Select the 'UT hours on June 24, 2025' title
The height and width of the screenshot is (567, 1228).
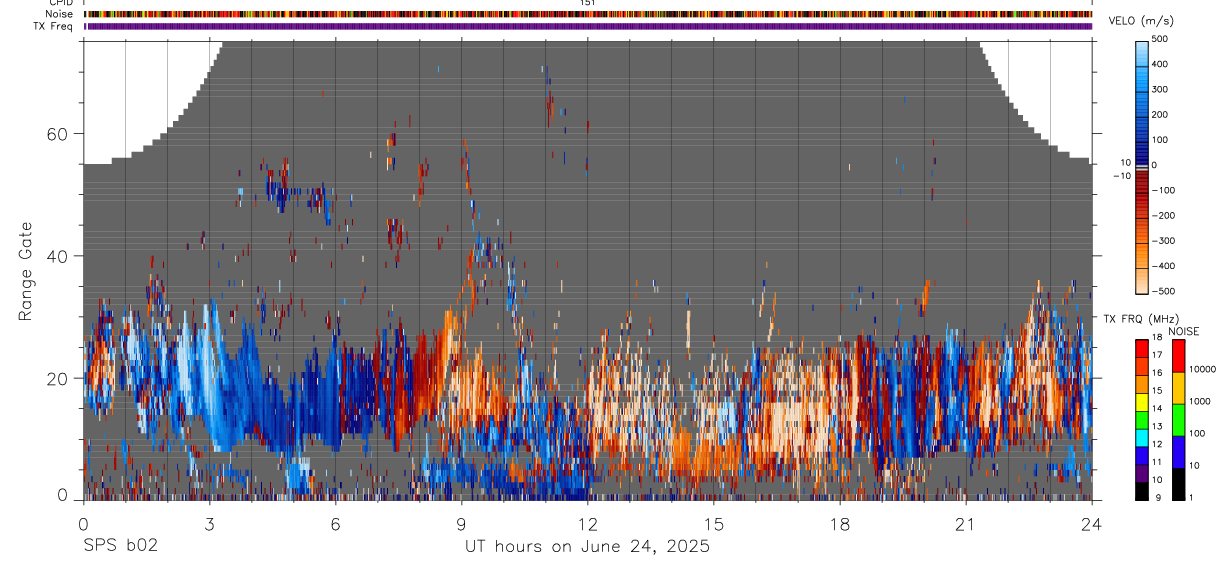click(587, 547)
